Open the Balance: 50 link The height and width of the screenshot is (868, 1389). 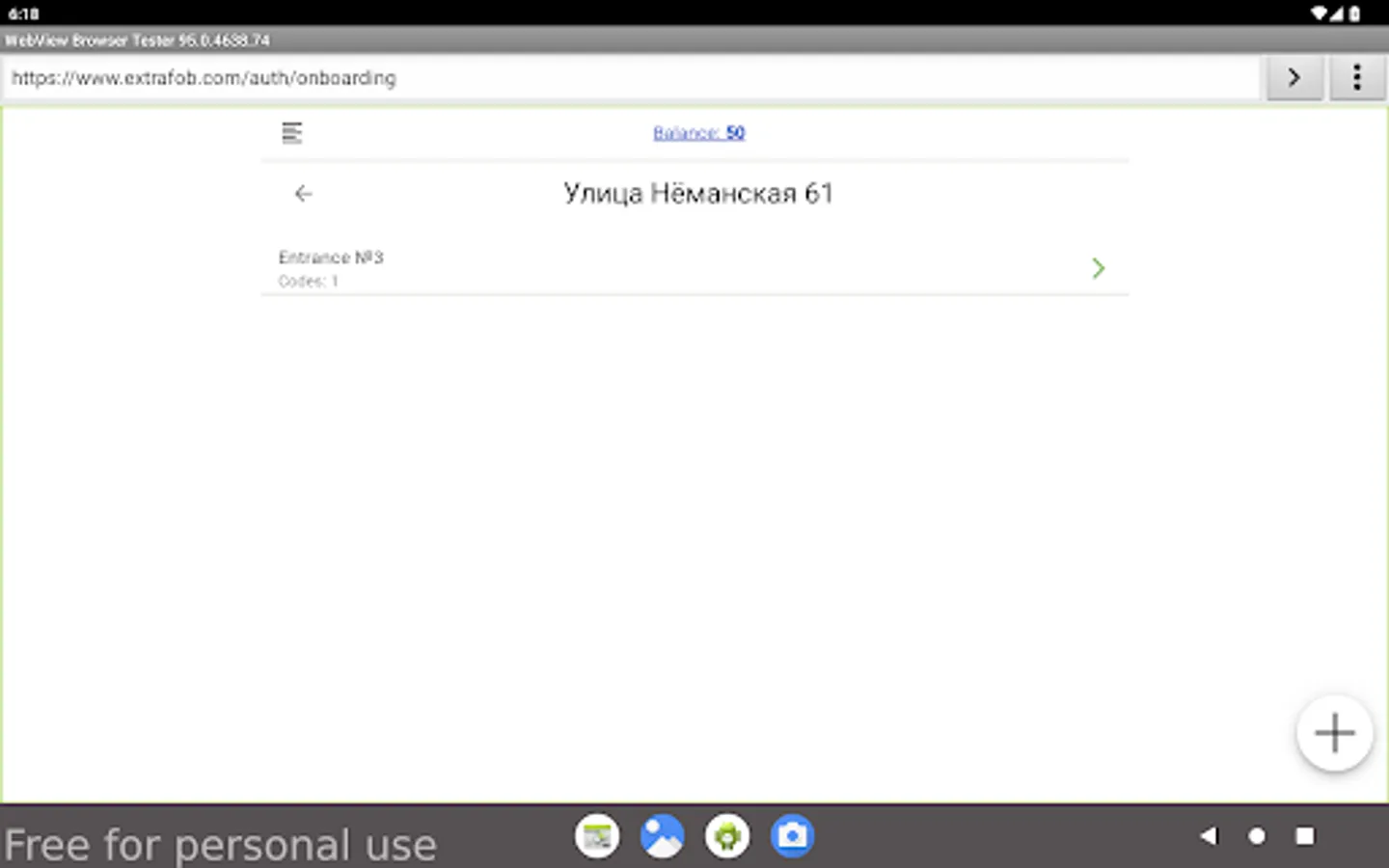[x=699, y=133]
